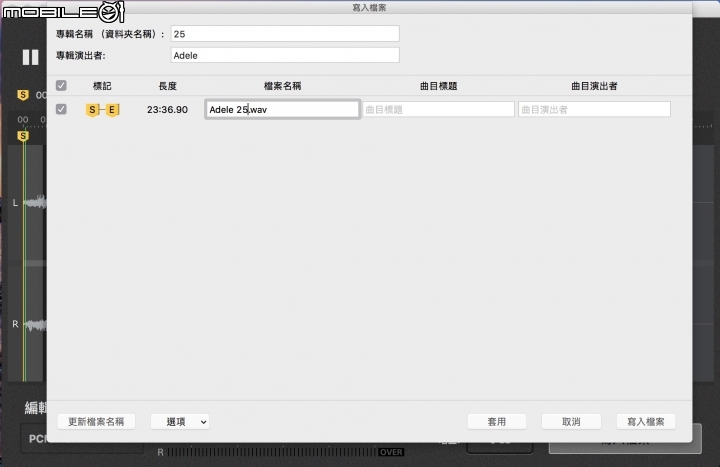This screenshot has height=467, width=720.
Task: Click the 曲目演出者 column header
Action: point(594,86)
